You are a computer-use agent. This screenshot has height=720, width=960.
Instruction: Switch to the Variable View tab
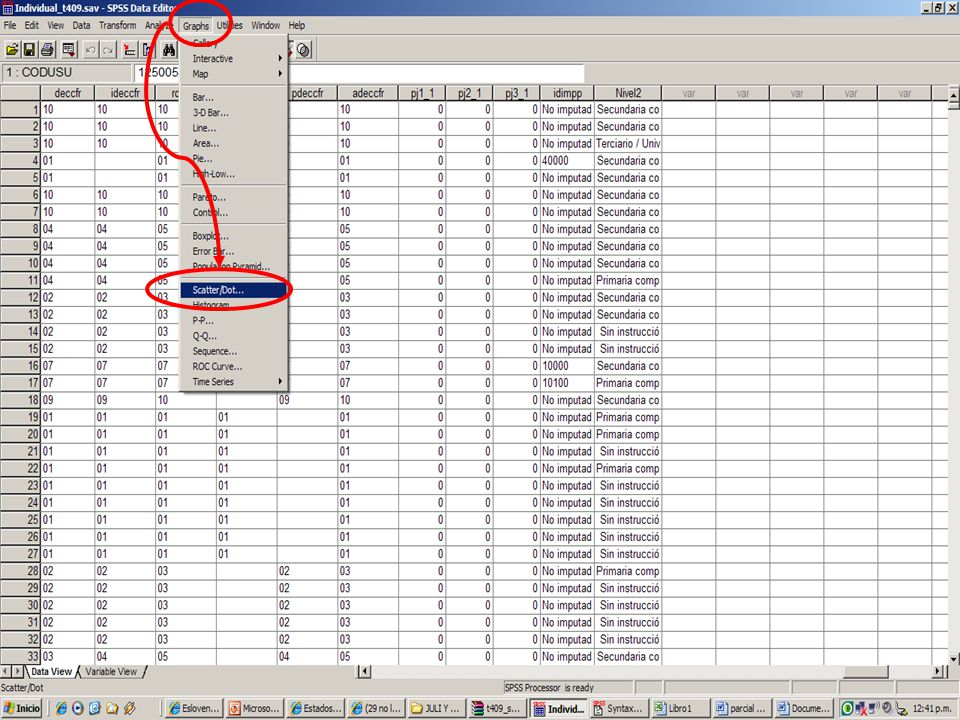[x=111, y=672]
